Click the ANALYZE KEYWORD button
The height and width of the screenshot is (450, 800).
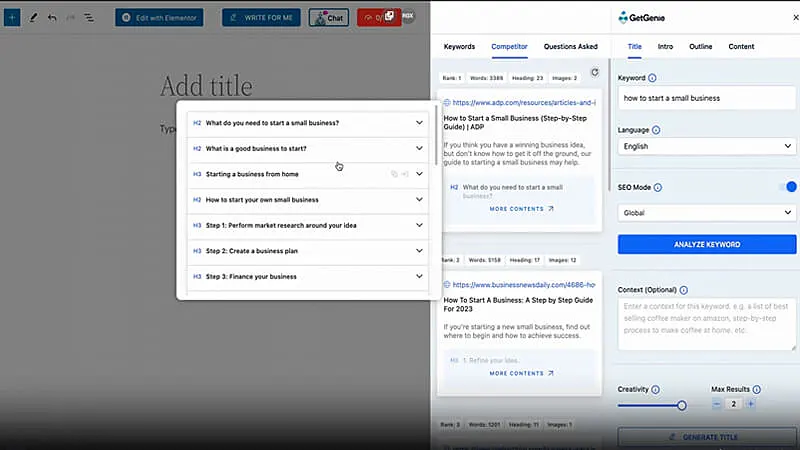click(706, 244)
